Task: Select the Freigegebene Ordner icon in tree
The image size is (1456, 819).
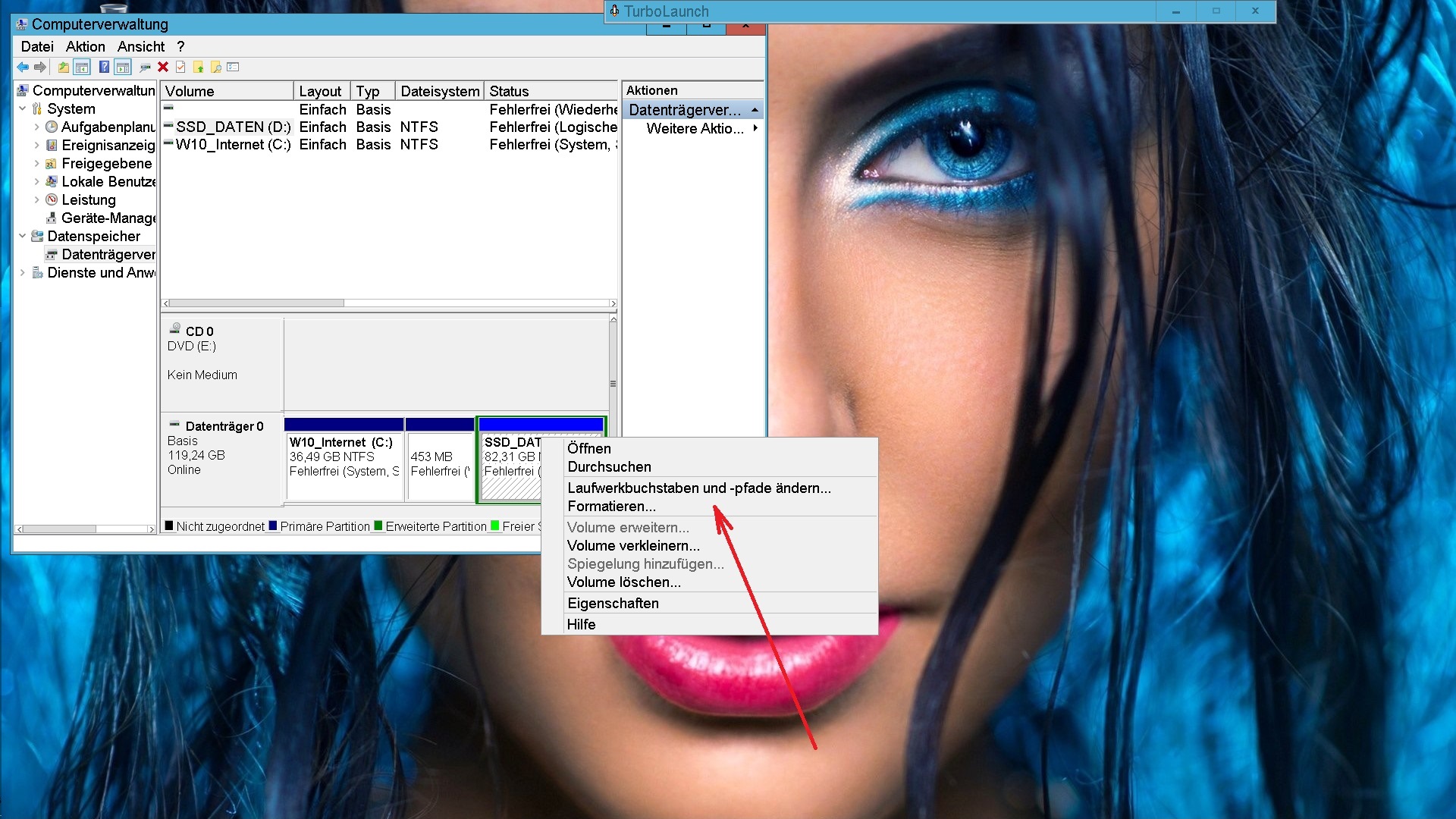Action: tap(52, 164)
